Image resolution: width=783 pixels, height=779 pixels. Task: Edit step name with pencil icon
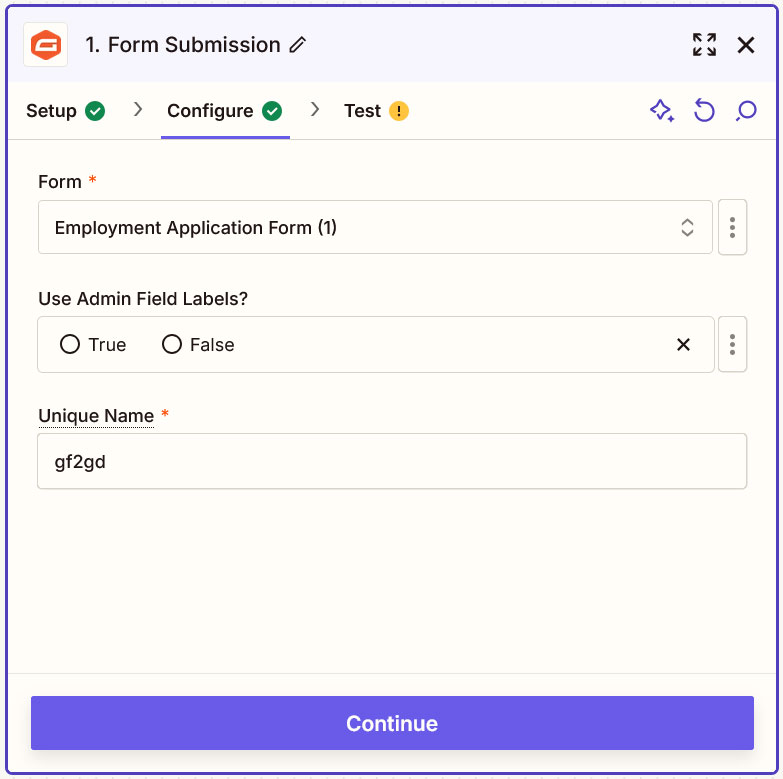[x=298, y=45]
